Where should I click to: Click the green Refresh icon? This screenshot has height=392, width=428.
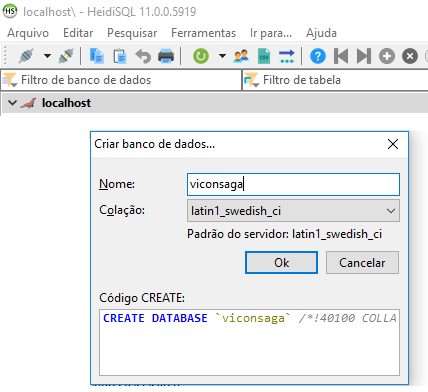(x=201, y=56)
